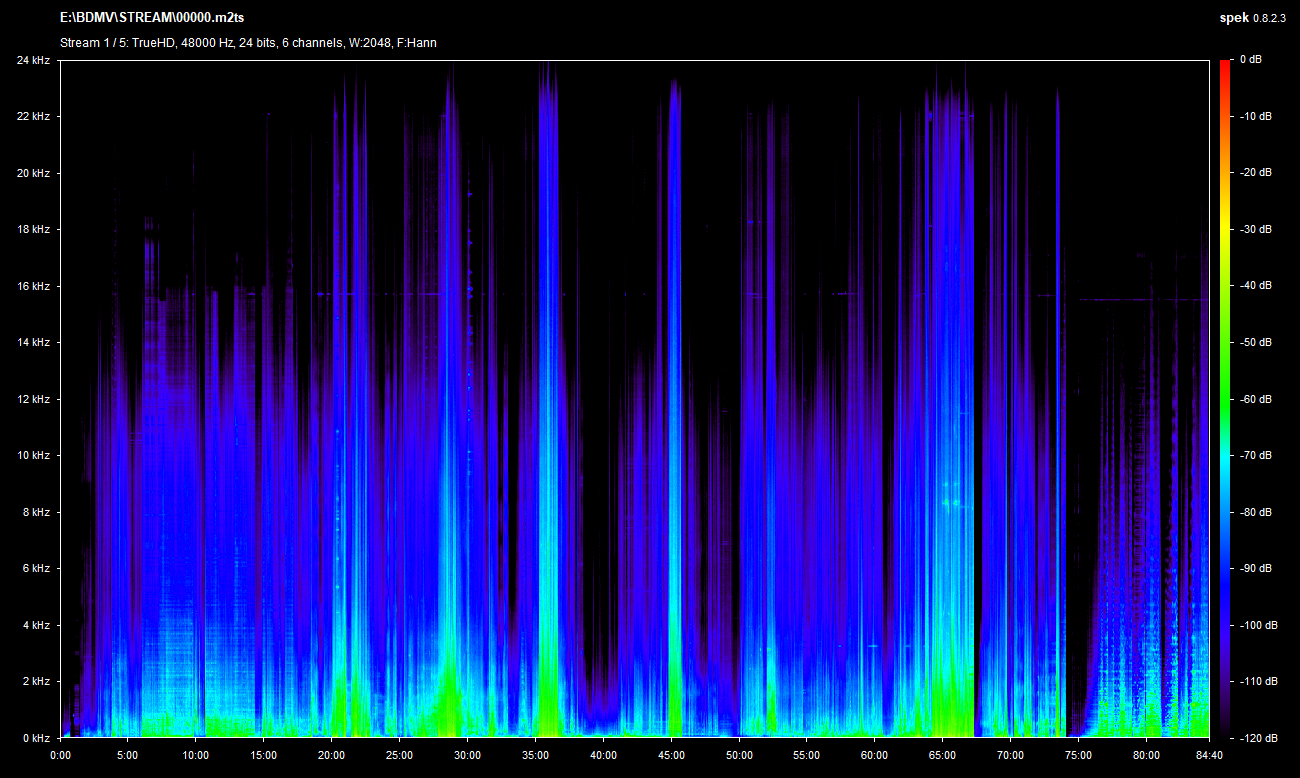Click the 24 kHz frequency axis label
Screen dimensions: 1300x778
tap(33, 60)
